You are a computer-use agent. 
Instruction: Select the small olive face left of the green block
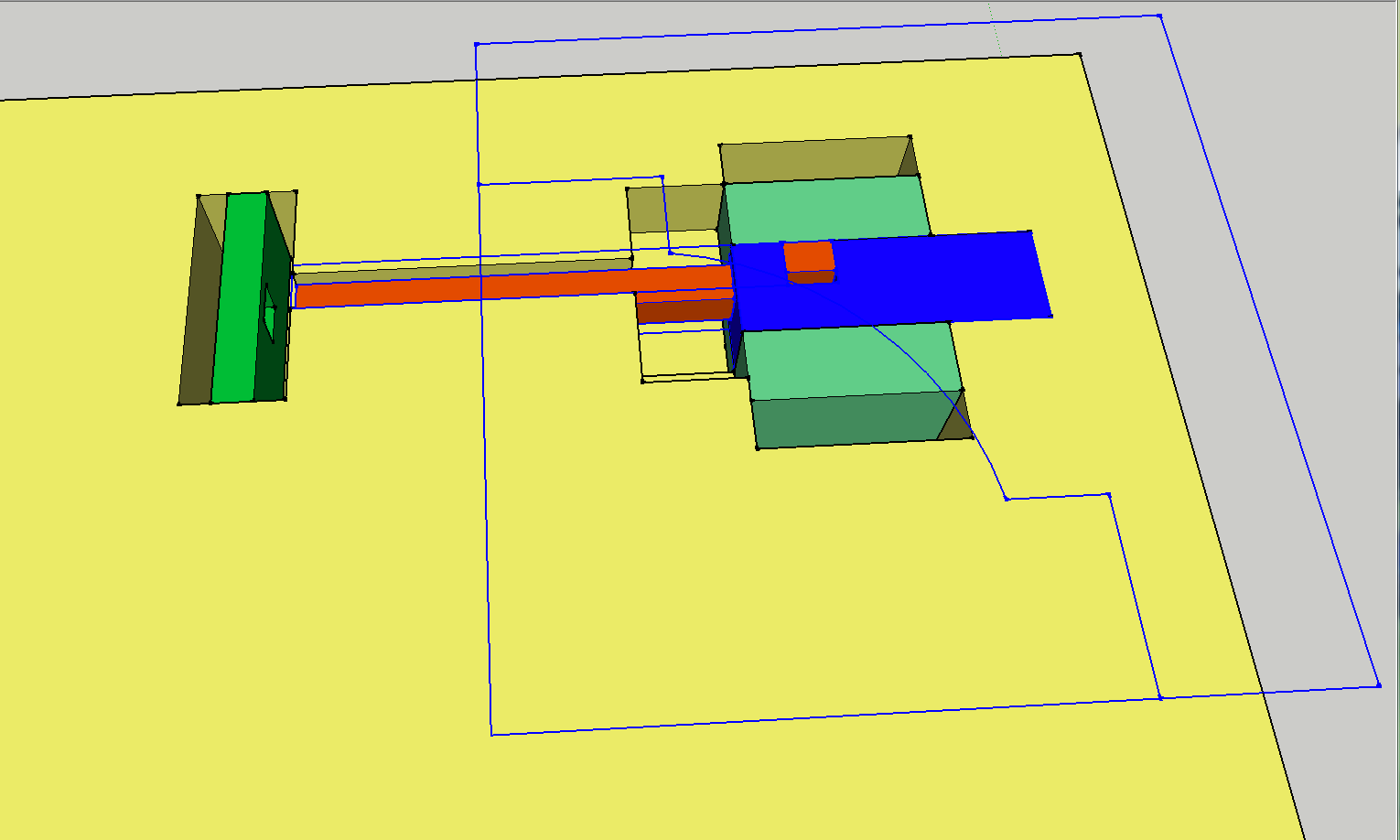point(673,209)
